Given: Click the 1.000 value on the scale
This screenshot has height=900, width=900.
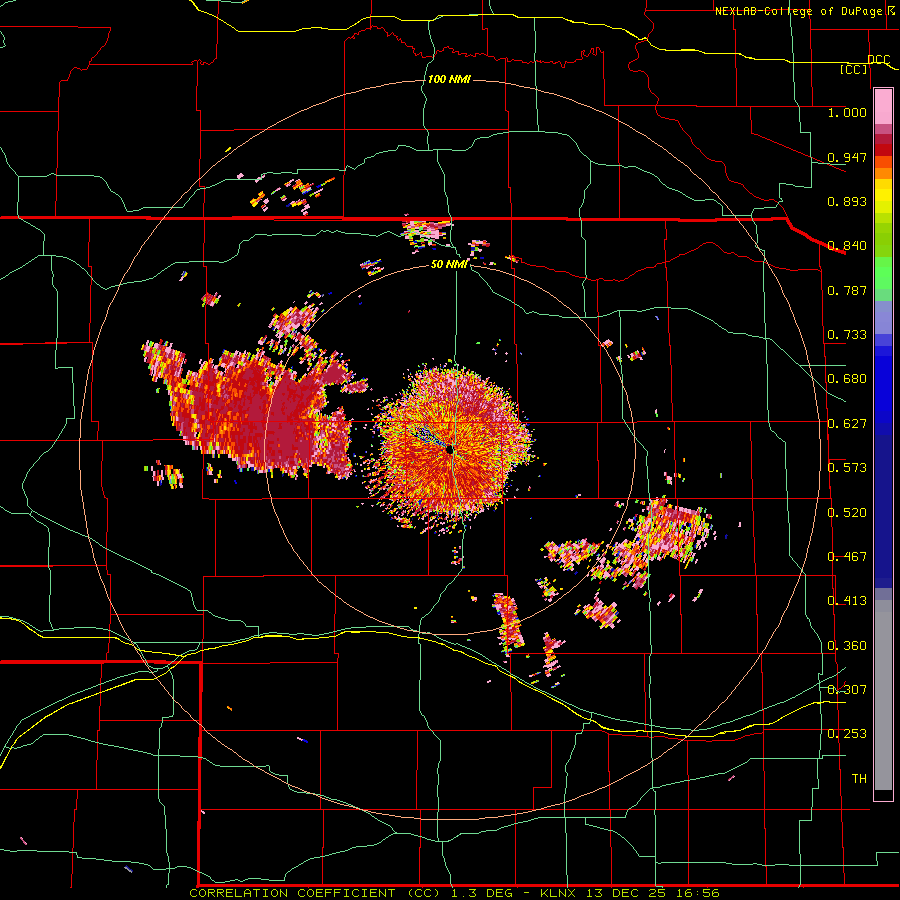Looking at the screenshot, I should 847,112.
